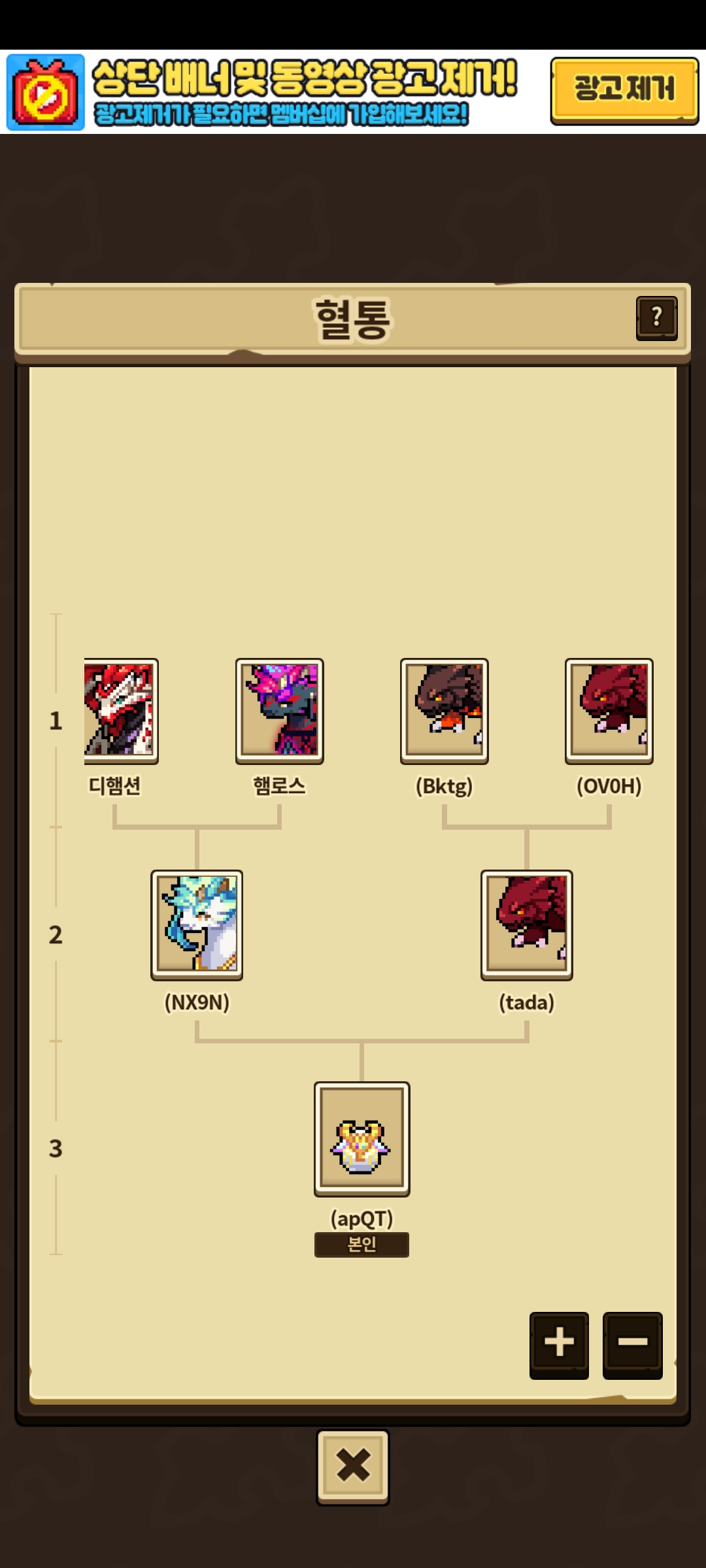
Task: Tap the 상단 배너 및 동영상 광고제거 banner text
Action: click(305, 78)
